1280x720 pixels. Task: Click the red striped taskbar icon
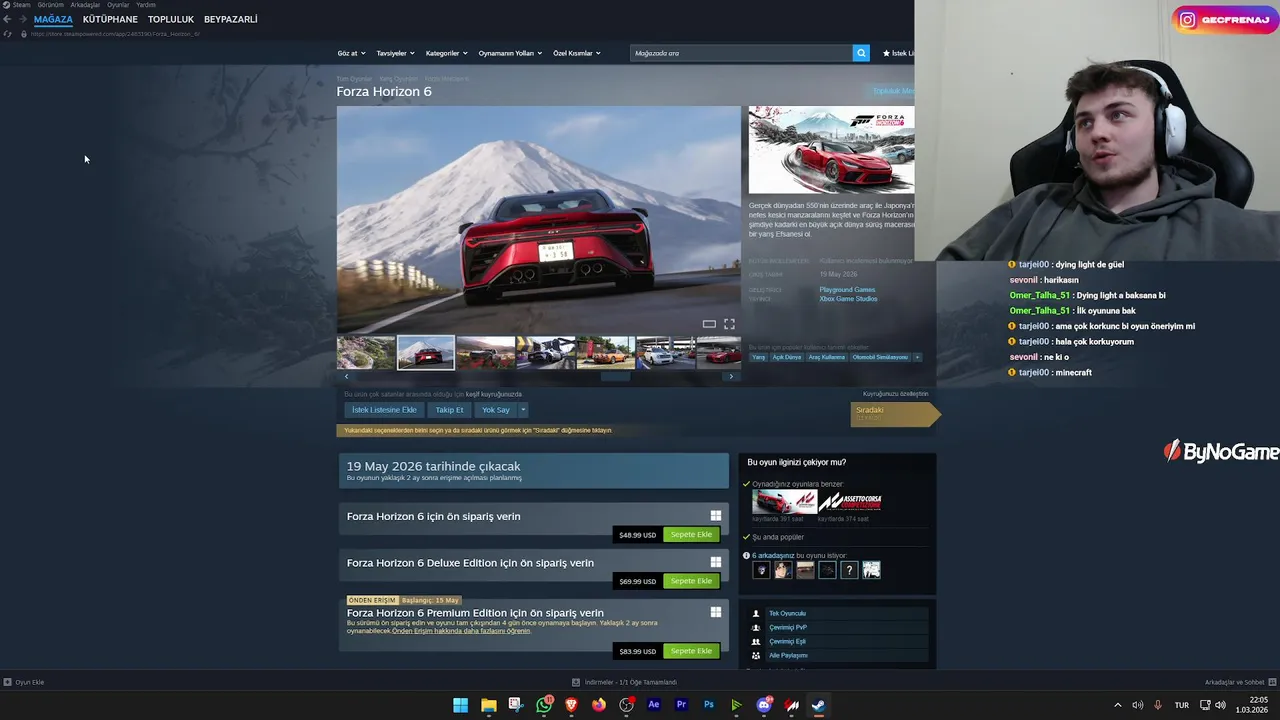click(792, 705)
